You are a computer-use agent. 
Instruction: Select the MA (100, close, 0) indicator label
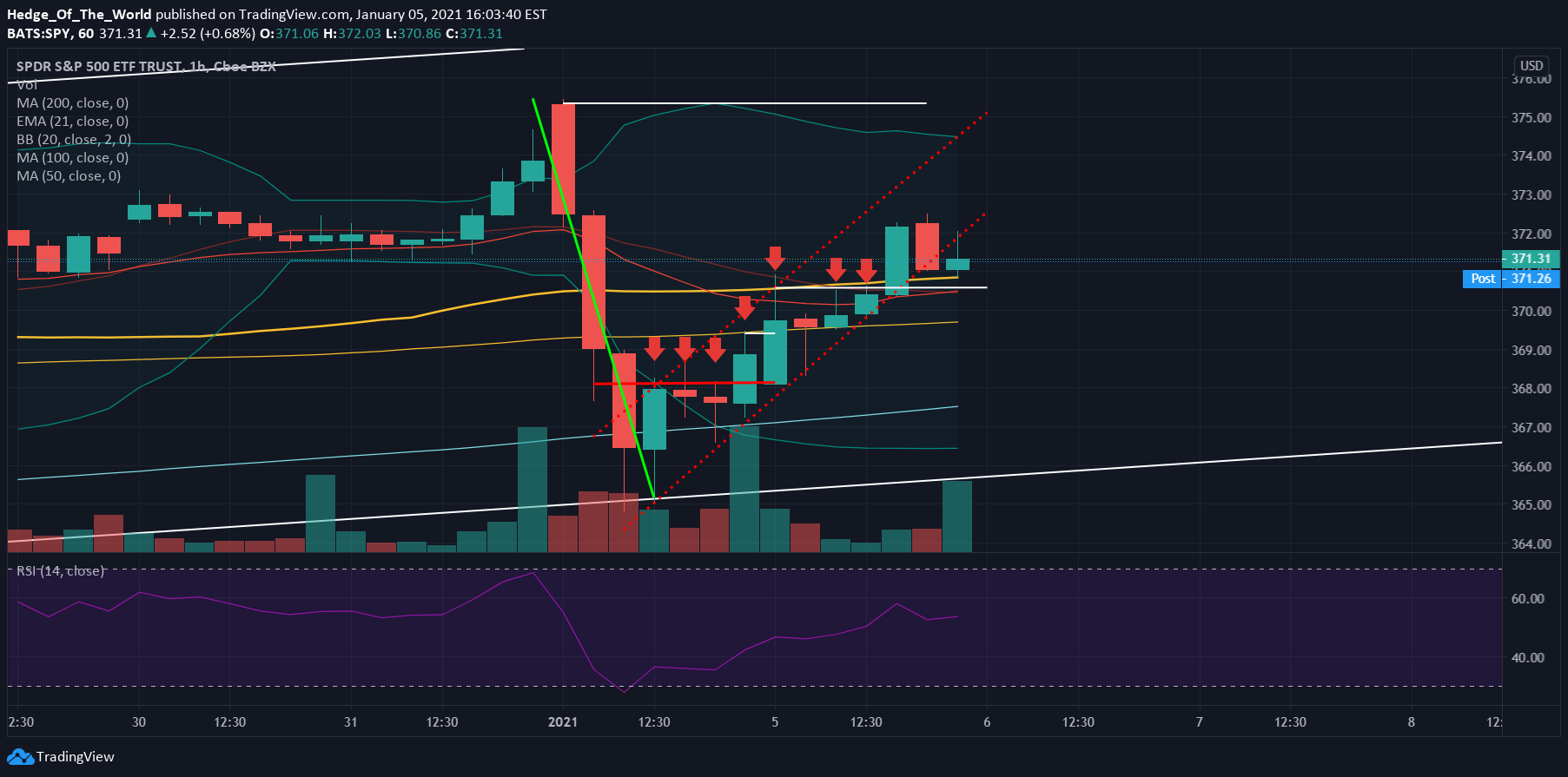72,158
